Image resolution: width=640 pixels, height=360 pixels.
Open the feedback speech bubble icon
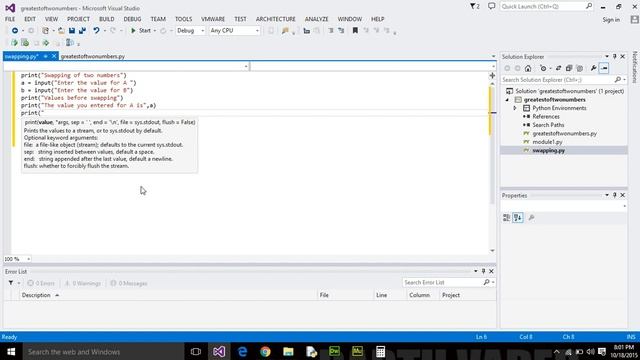[491, 7]
